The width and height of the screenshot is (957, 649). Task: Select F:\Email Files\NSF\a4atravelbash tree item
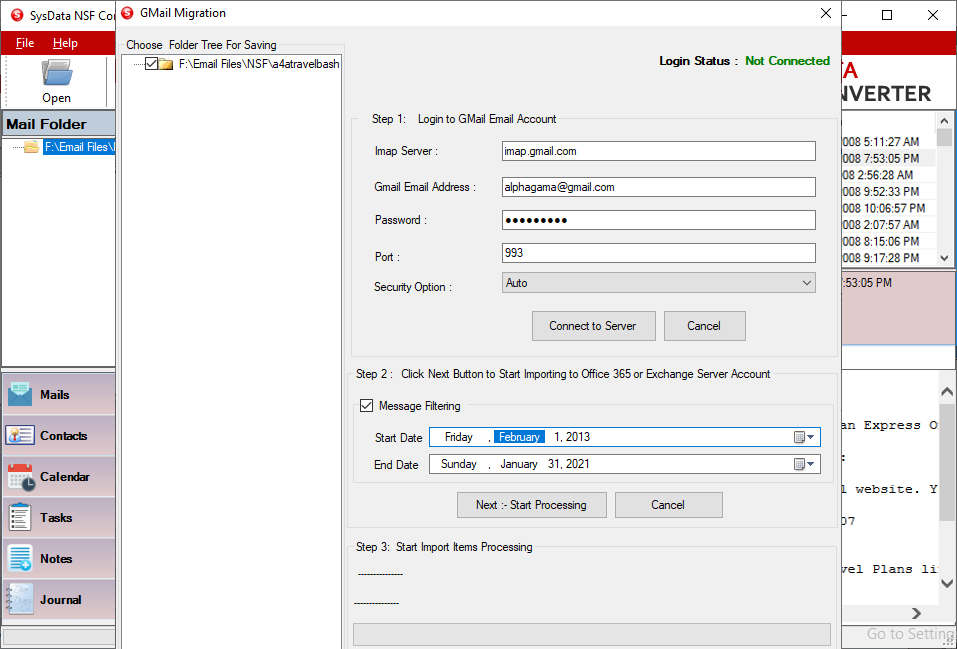pyautogui.click(x=259, y=64)
